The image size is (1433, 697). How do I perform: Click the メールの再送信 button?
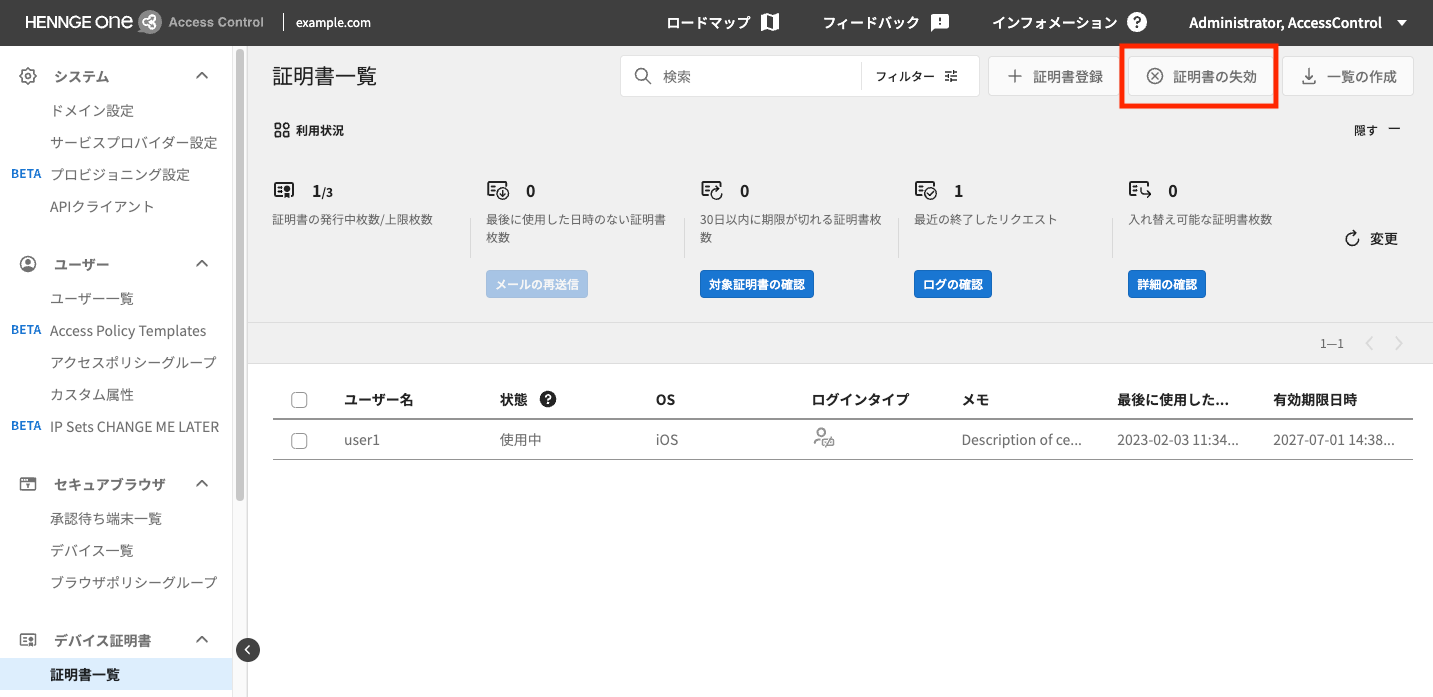(537, 285)
